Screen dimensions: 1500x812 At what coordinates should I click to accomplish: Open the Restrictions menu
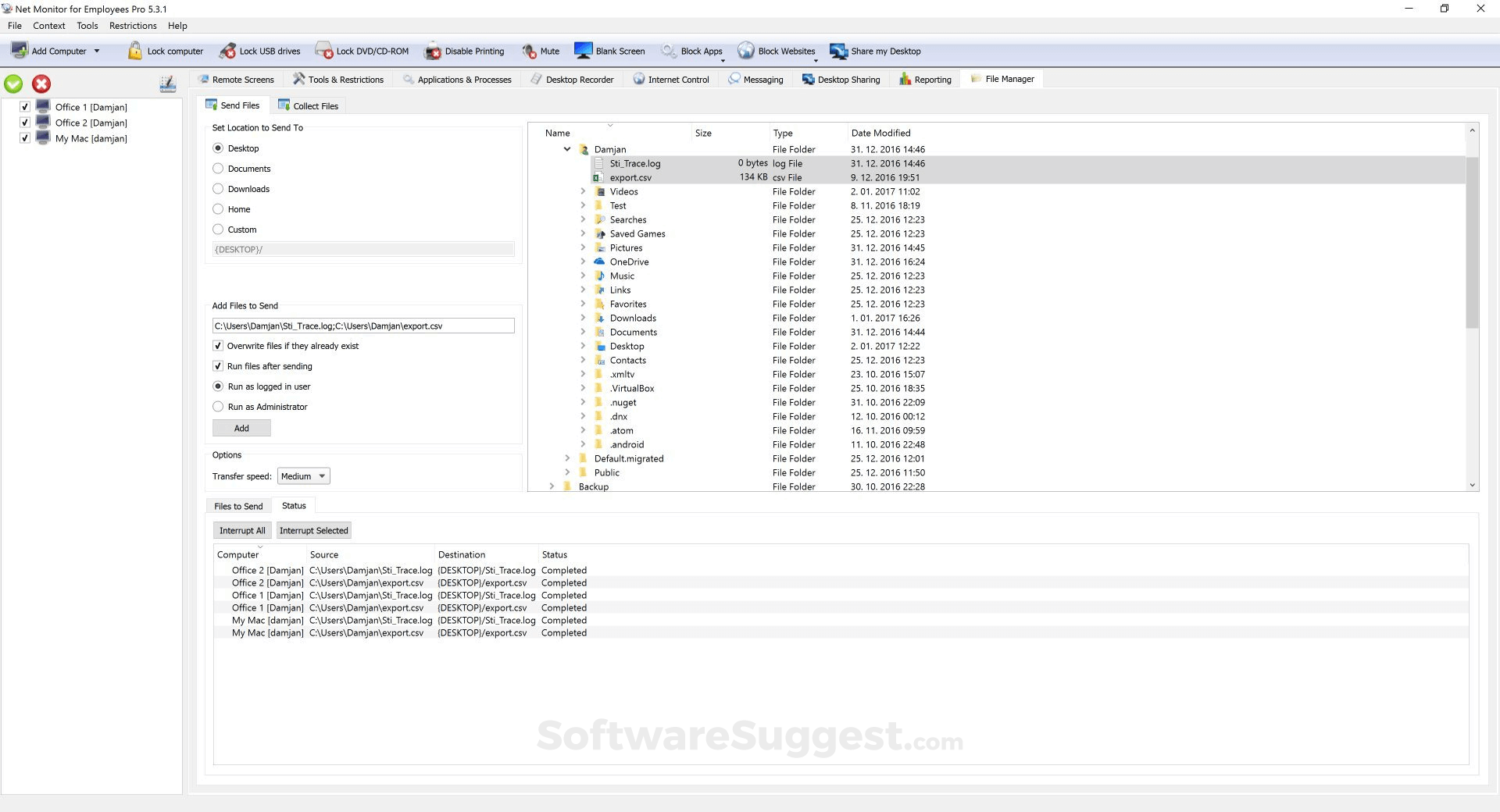point(133,26)
